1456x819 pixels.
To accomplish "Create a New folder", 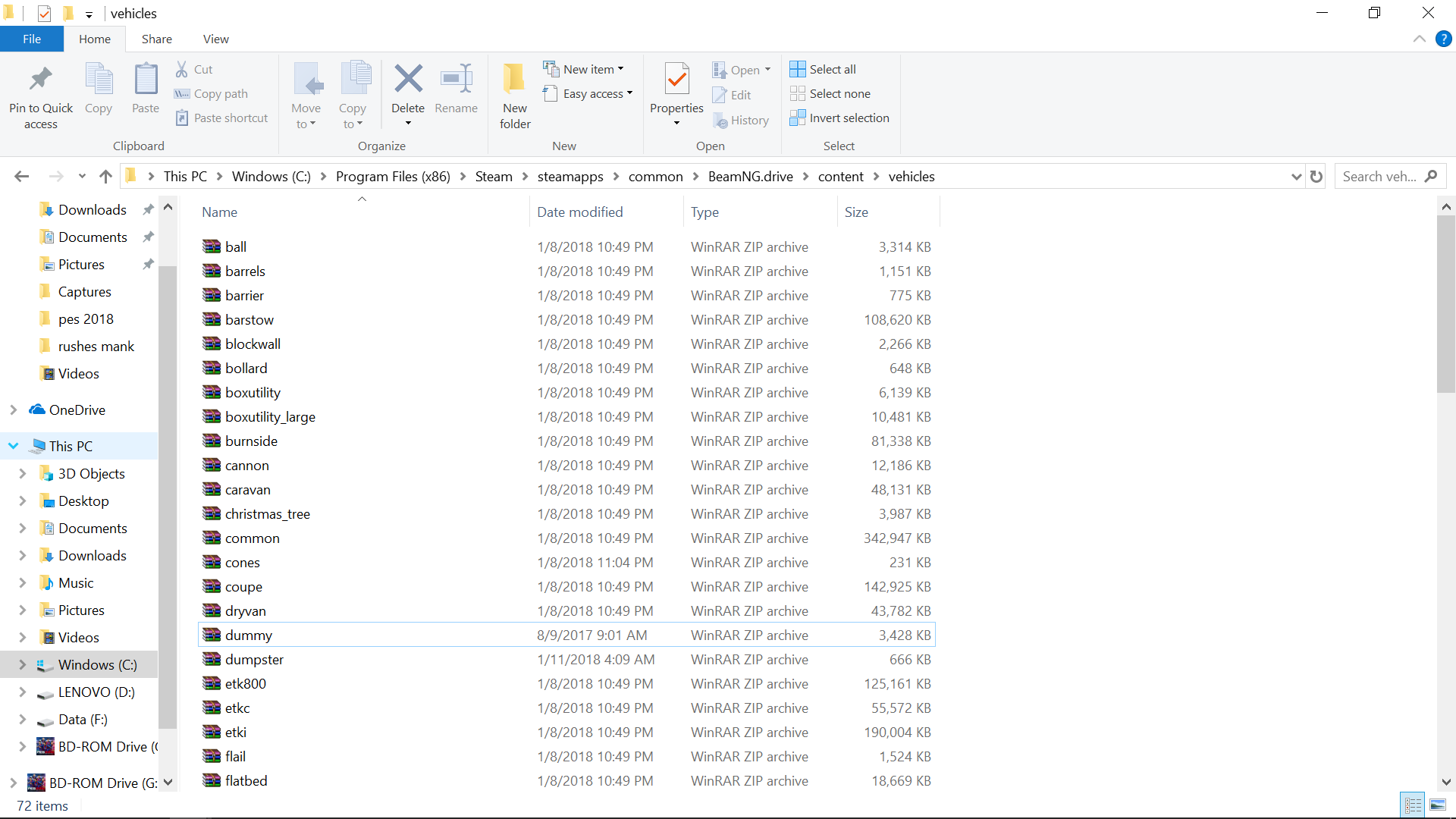I will [515, 96].
